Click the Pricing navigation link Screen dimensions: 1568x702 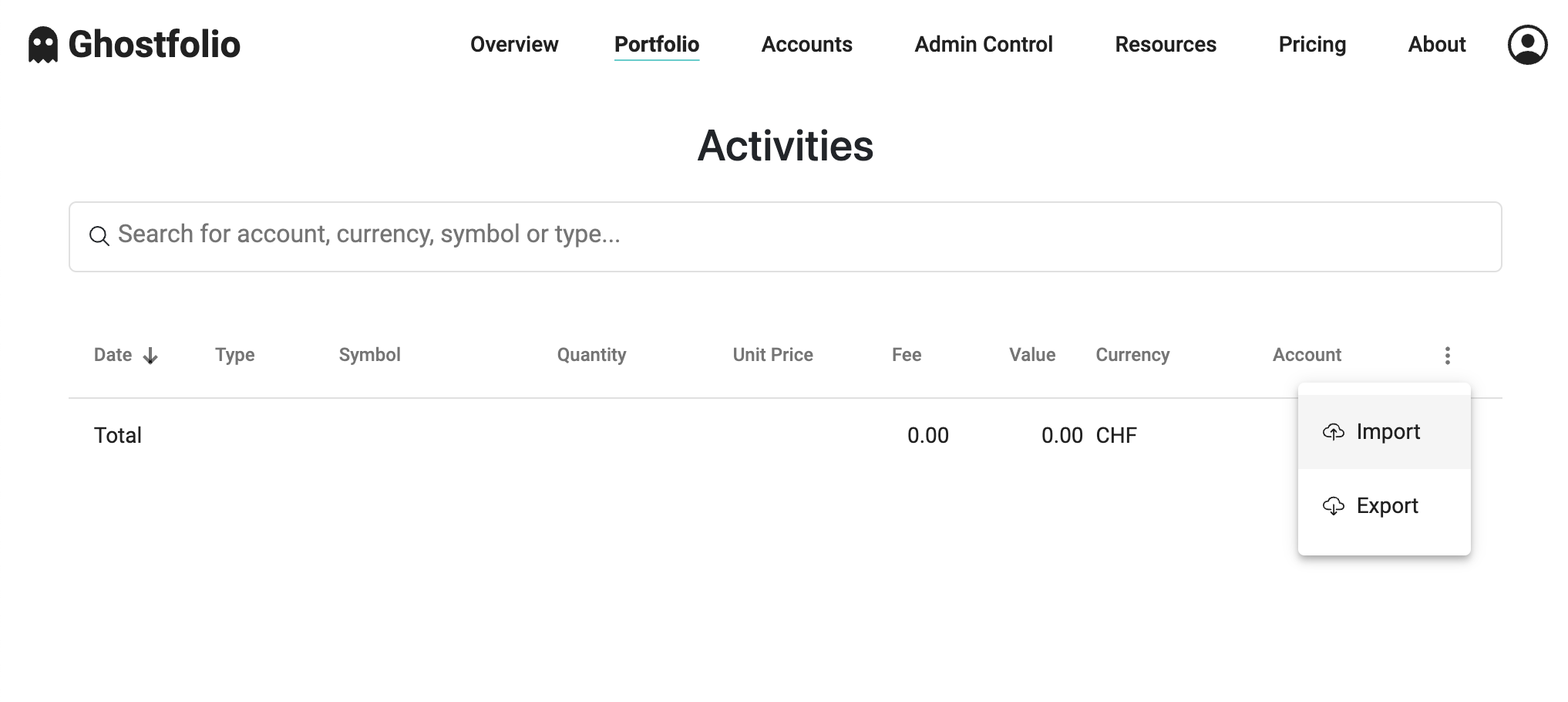[x=1312, y=44]
